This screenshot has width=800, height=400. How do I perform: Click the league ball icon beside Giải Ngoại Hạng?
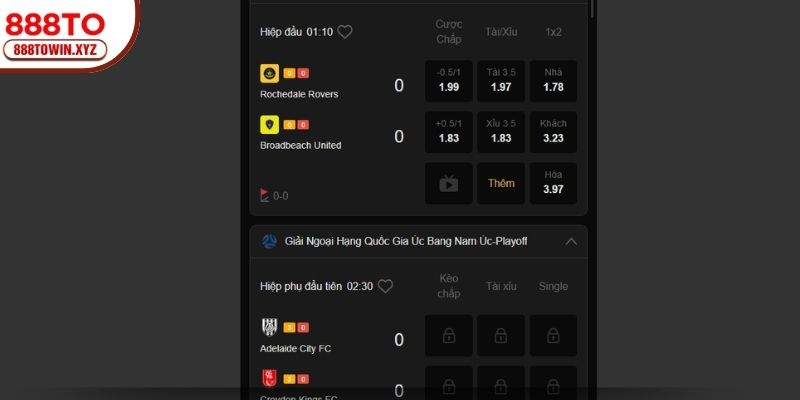pyautogui.click(x=269, y=241)
